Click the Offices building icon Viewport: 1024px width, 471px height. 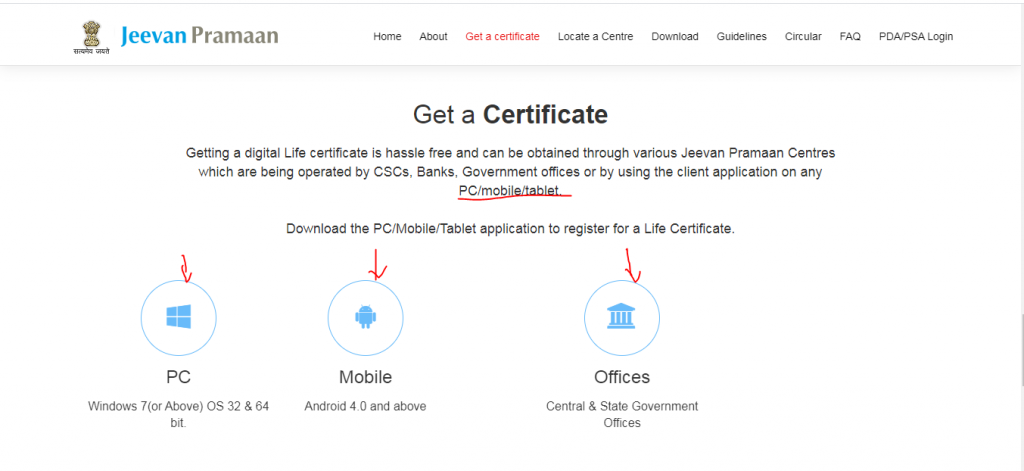[x=621, y=318]
